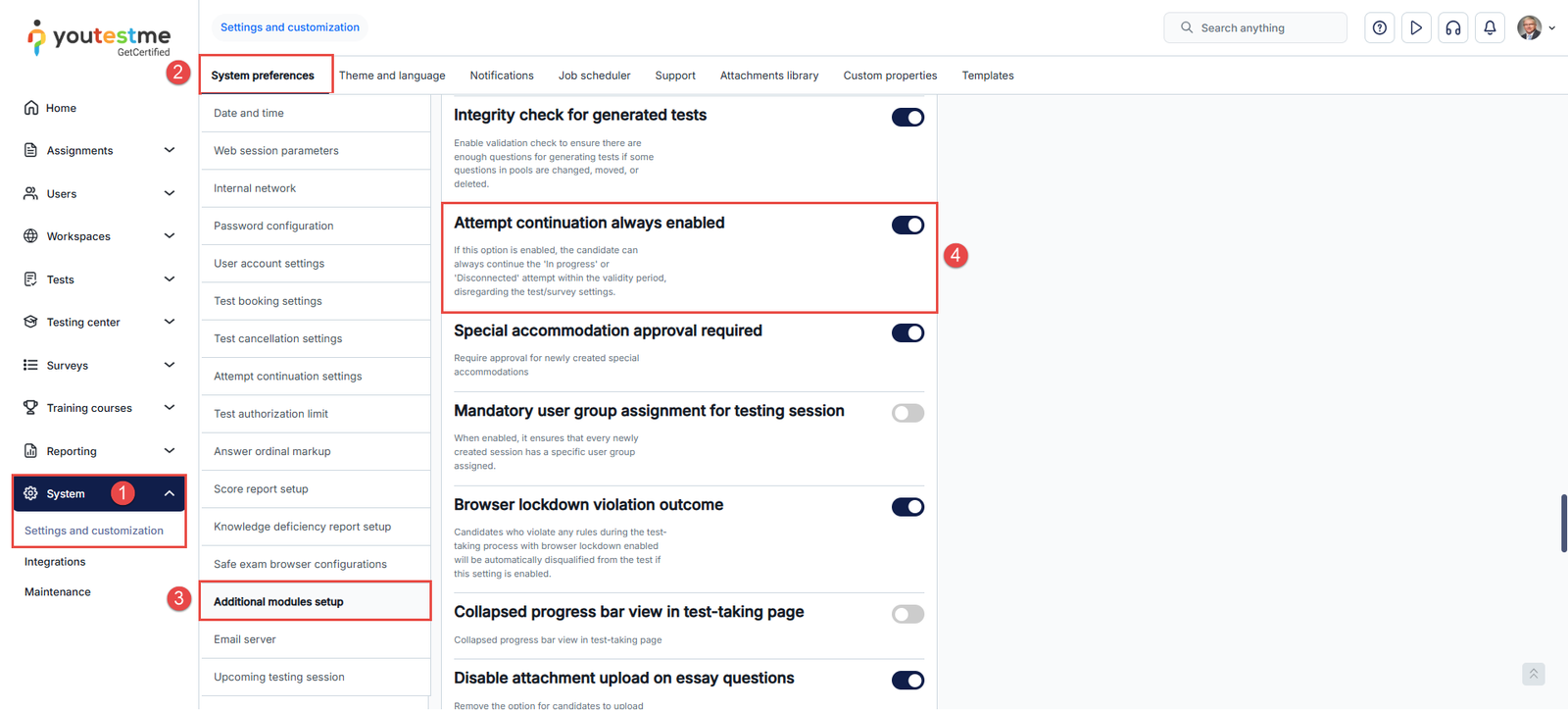Switch to Theme and language tab
The height and width of the screenshot is (710, 1568).
pyautogui.click(x=392, y=76)
